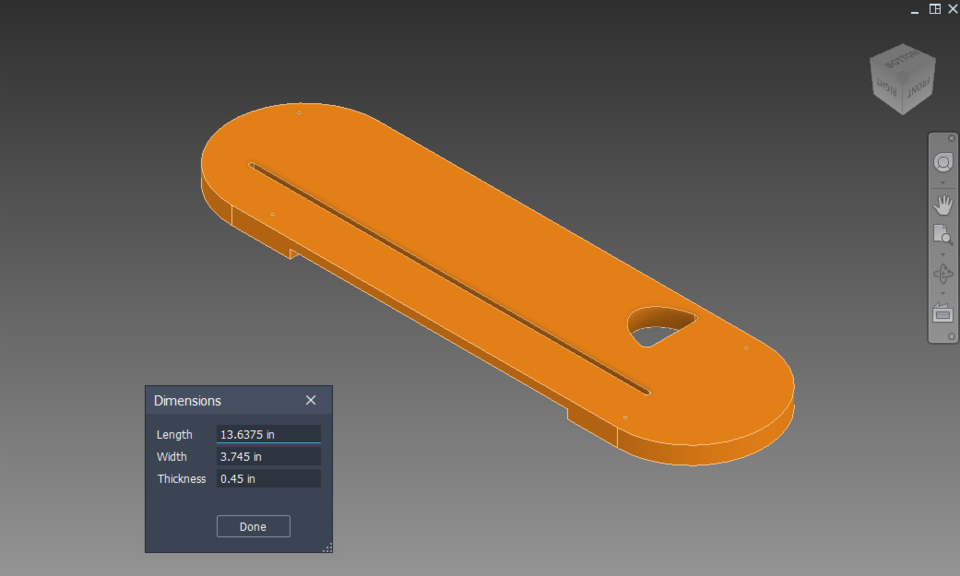Close the navigation bar with its X button
This screenshot has width=960, height=576.
[x=952, y=137]
